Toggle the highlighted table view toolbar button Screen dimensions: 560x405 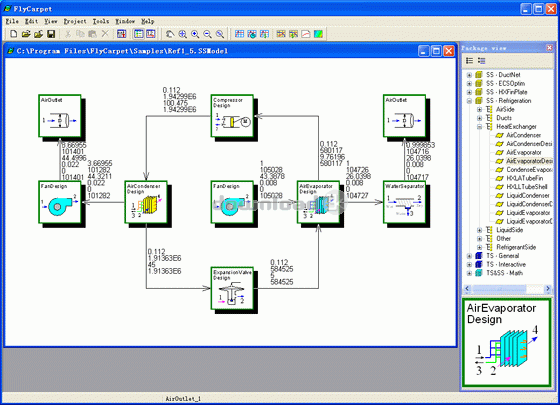(x=139, y=34)
